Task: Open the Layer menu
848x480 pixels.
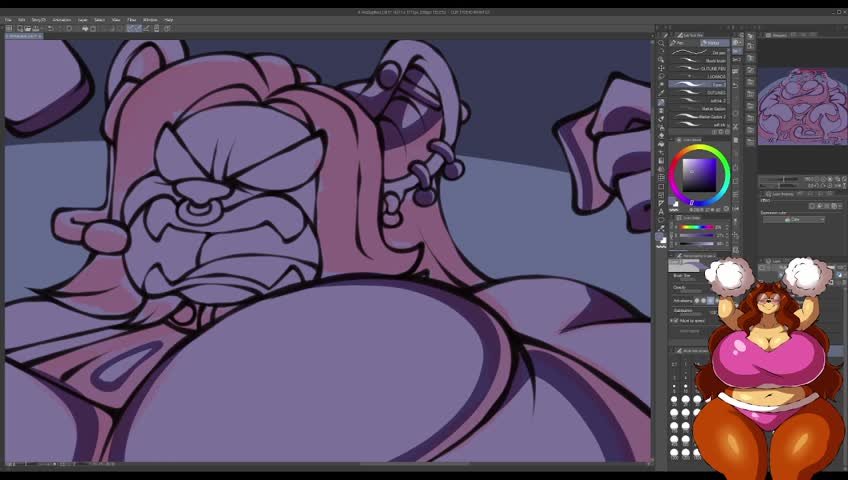Action: (83, 19)
